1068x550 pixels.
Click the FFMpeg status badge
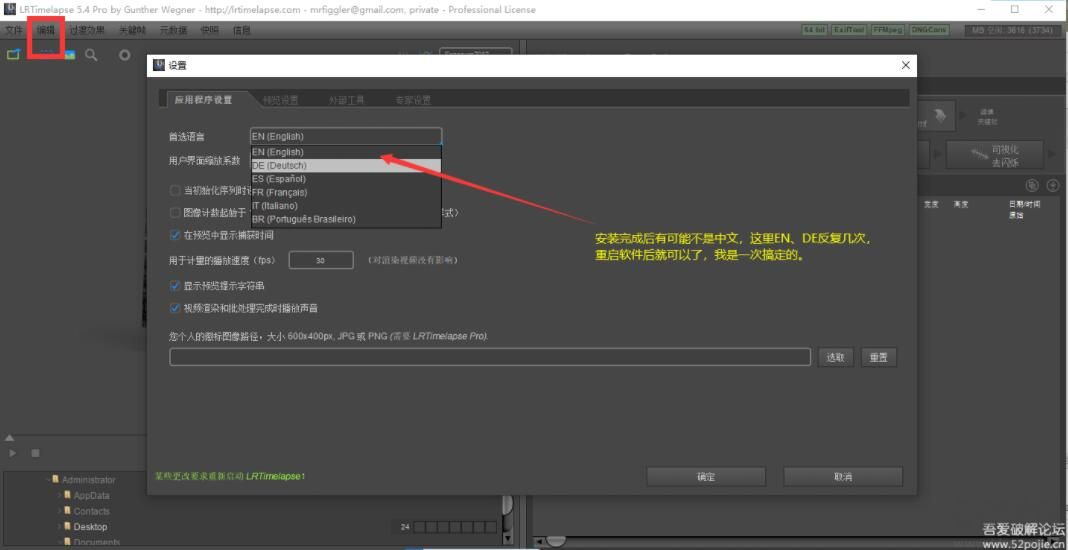click(887, 31)
